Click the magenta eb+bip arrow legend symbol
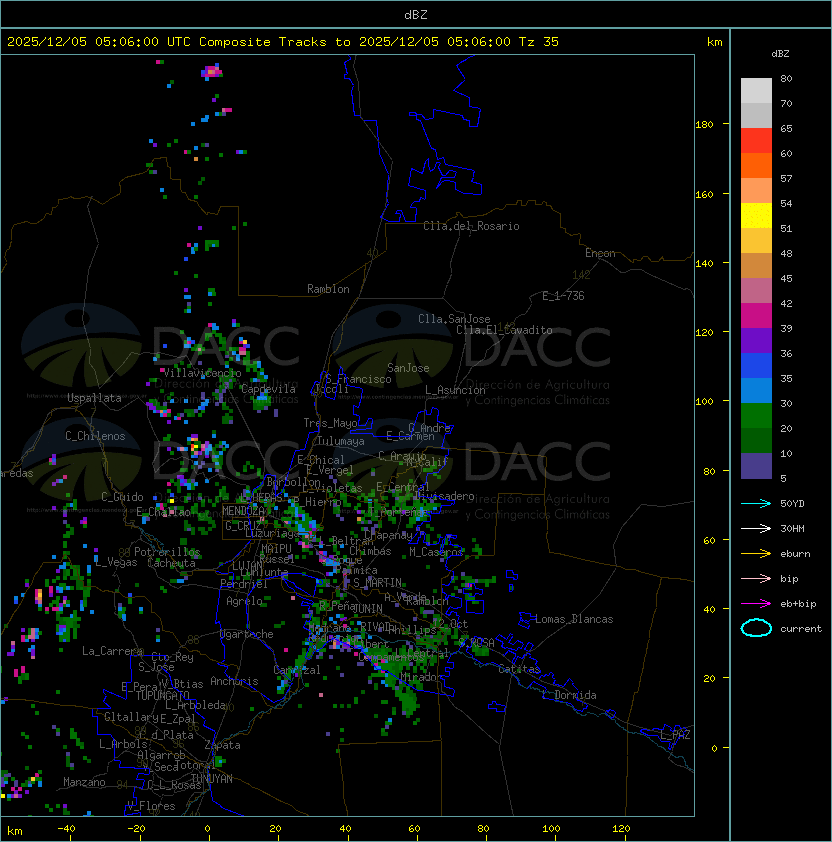This screenshot has width=832, height=842. tap(756, 604)
